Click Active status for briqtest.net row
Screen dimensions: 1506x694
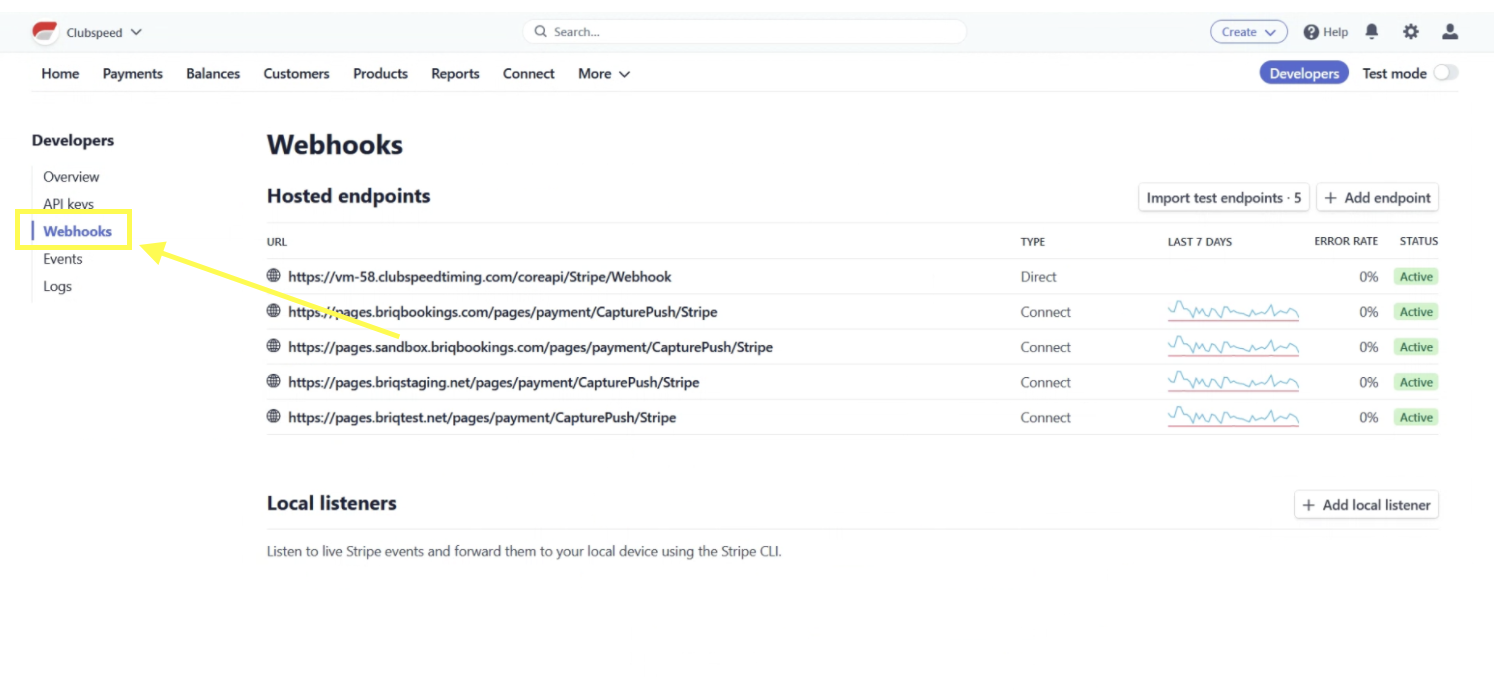pos(1416,418)
